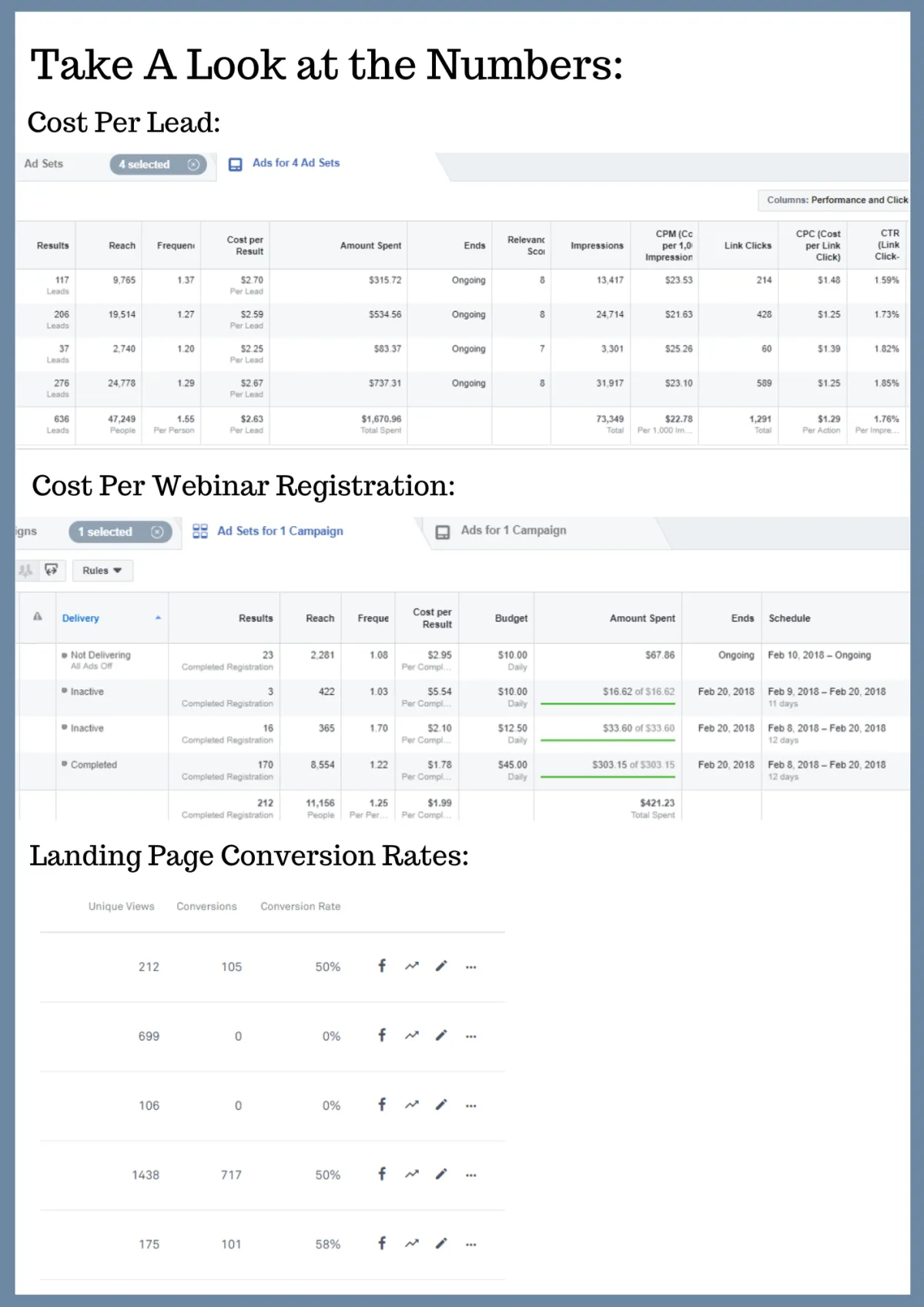Click the Unique Views column header
The width and height of the screenshot is (924, 1307).
(x=121, y=907)
